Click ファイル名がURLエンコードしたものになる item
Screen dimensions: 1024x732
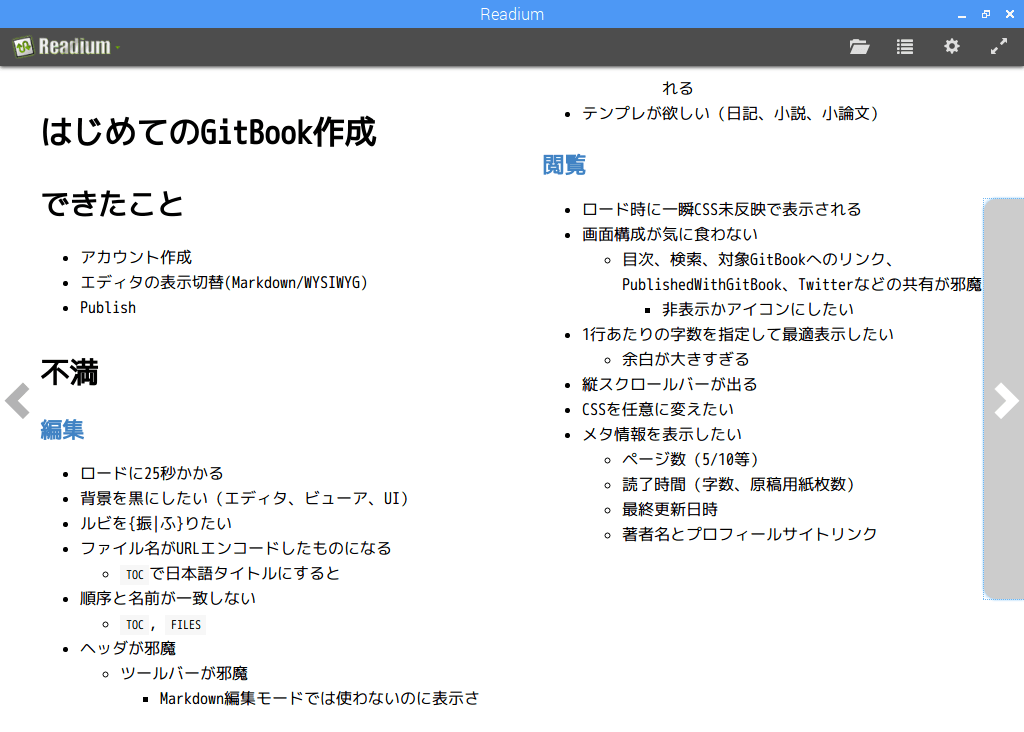[236, 548]
